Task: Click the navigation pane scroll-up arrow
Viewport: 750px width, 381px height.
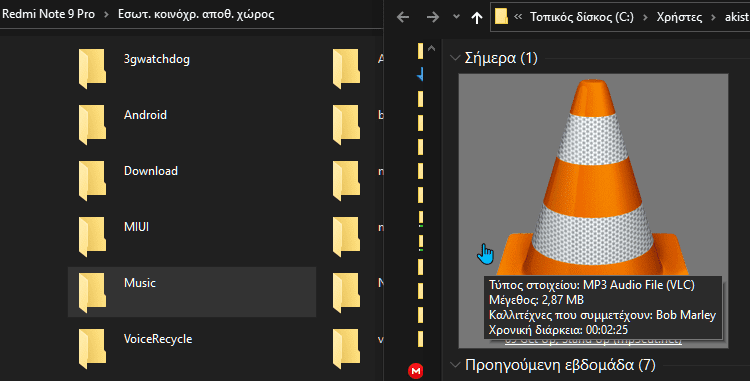Action: click(431, 48)
